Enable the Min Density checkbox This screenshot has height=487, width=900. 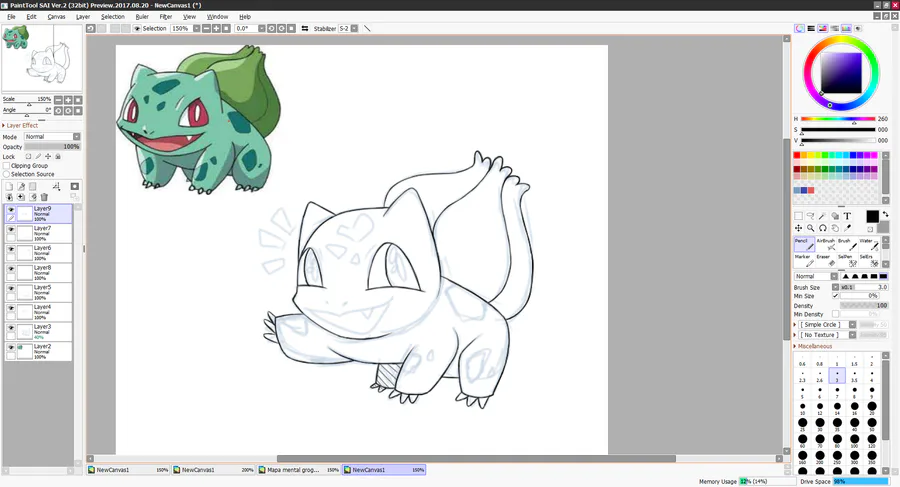tap(836, 314)
